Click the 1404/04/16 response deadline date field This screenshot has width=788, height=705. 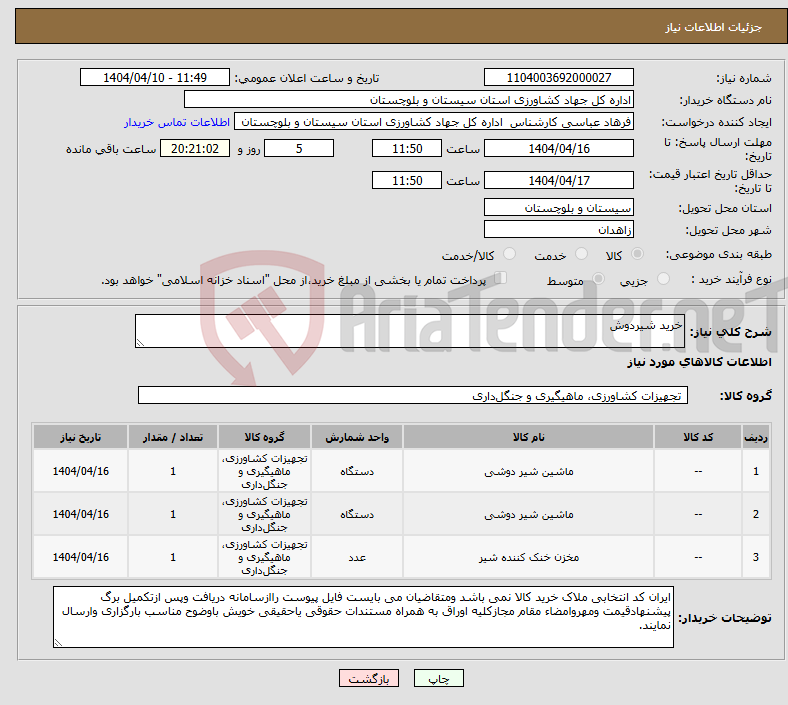click(559, 148)
